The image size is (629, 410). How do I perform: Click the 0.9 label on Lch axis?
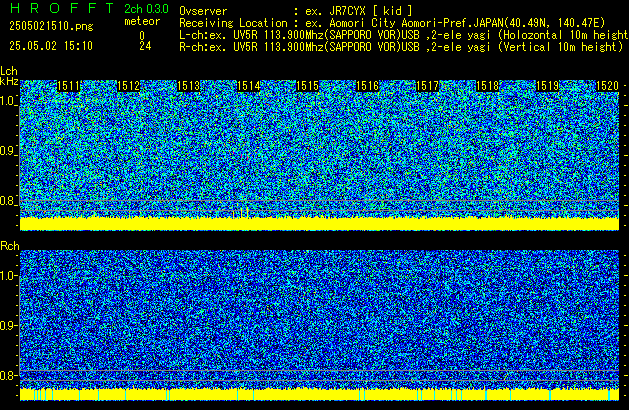pyautogui.click(x=8, y=151)
